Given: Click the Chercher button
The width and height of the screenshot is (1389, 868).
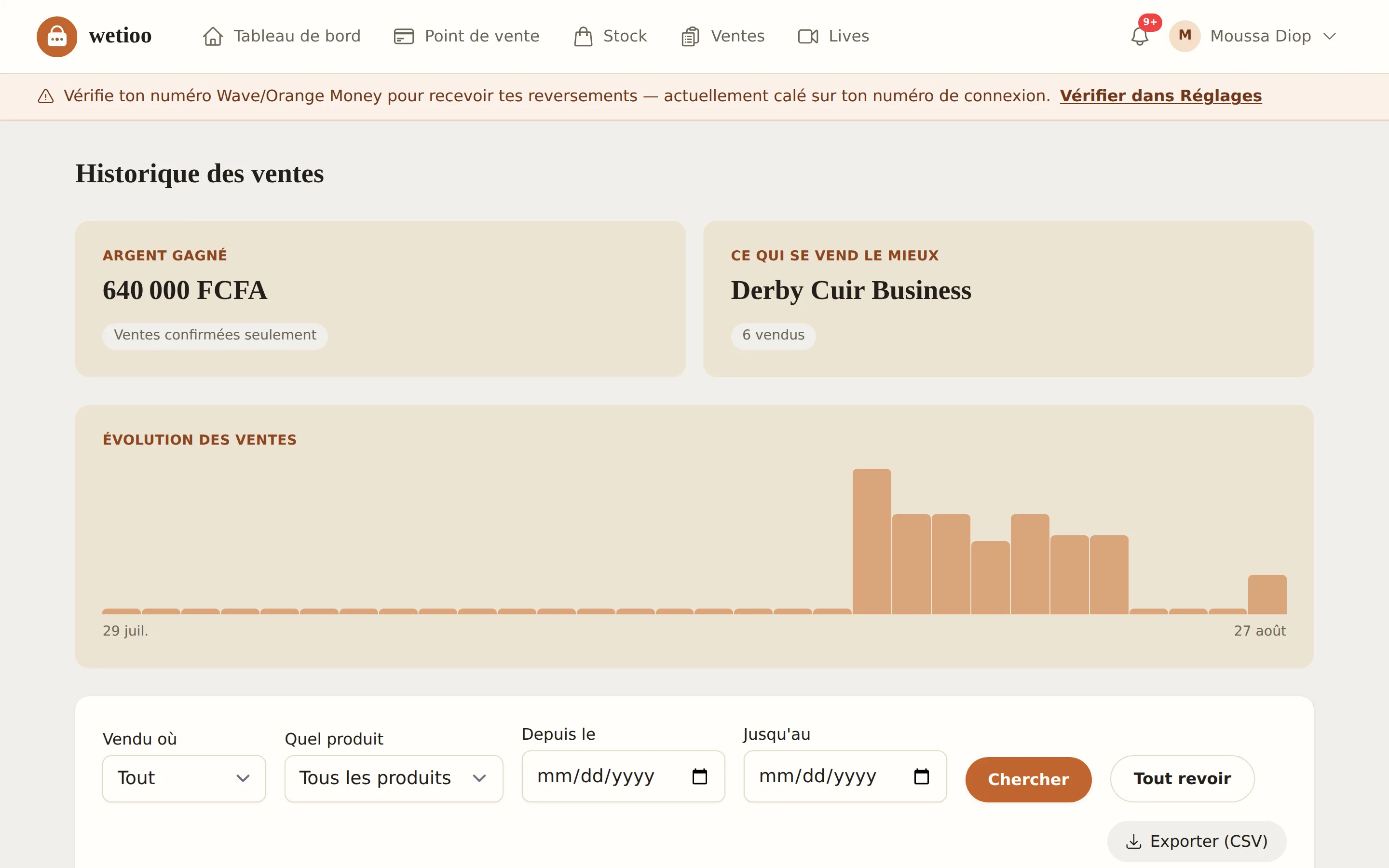Looking at the screenshot, I should 1028,779.
